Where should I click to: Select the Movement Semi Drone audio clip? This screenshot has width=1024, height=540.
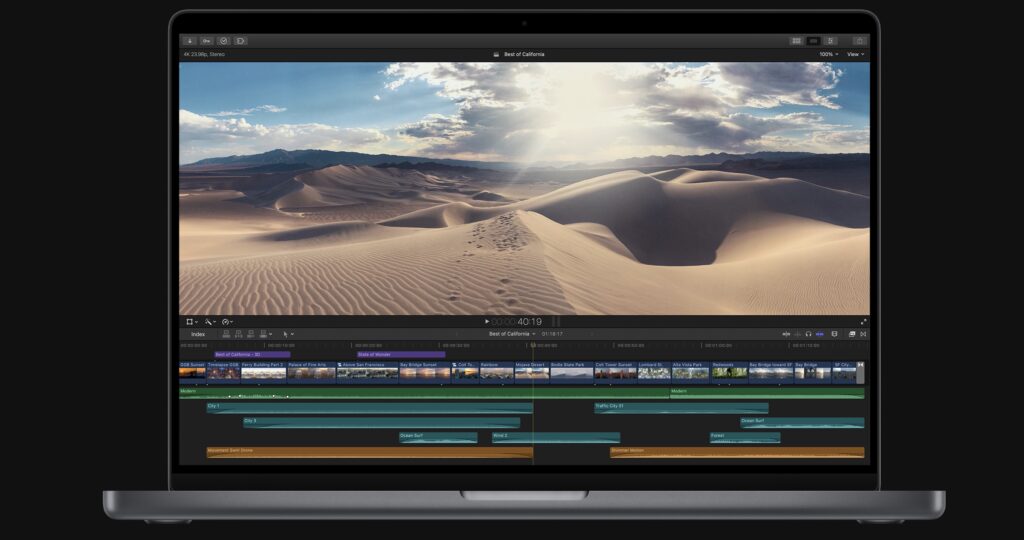(370, 453)
